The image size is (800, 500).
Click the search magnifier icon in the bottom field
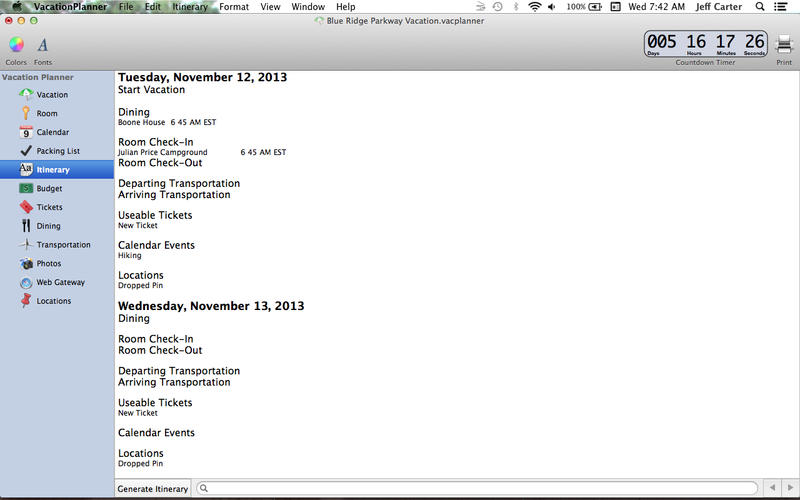coord(204,488)
